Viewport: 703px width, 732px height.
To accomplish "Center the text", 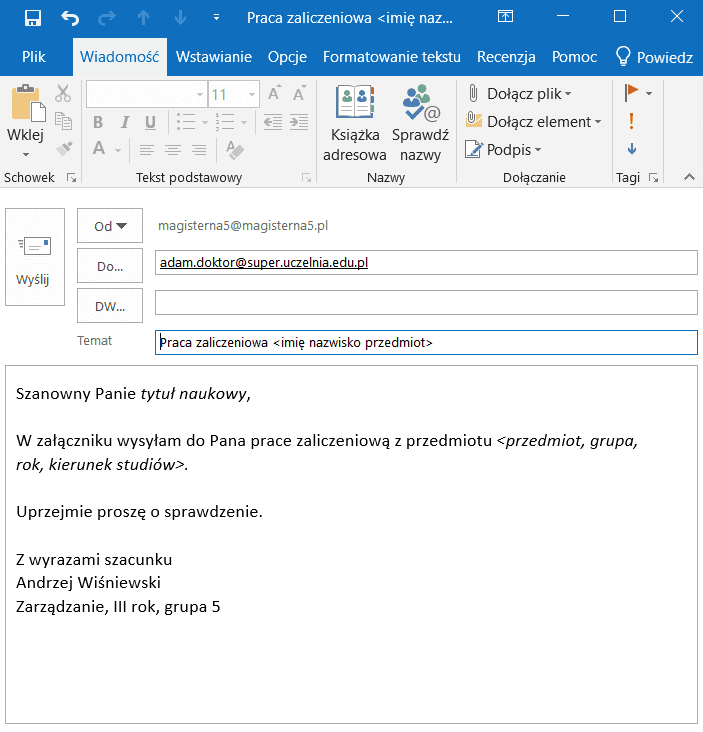I will click(173, 150).
